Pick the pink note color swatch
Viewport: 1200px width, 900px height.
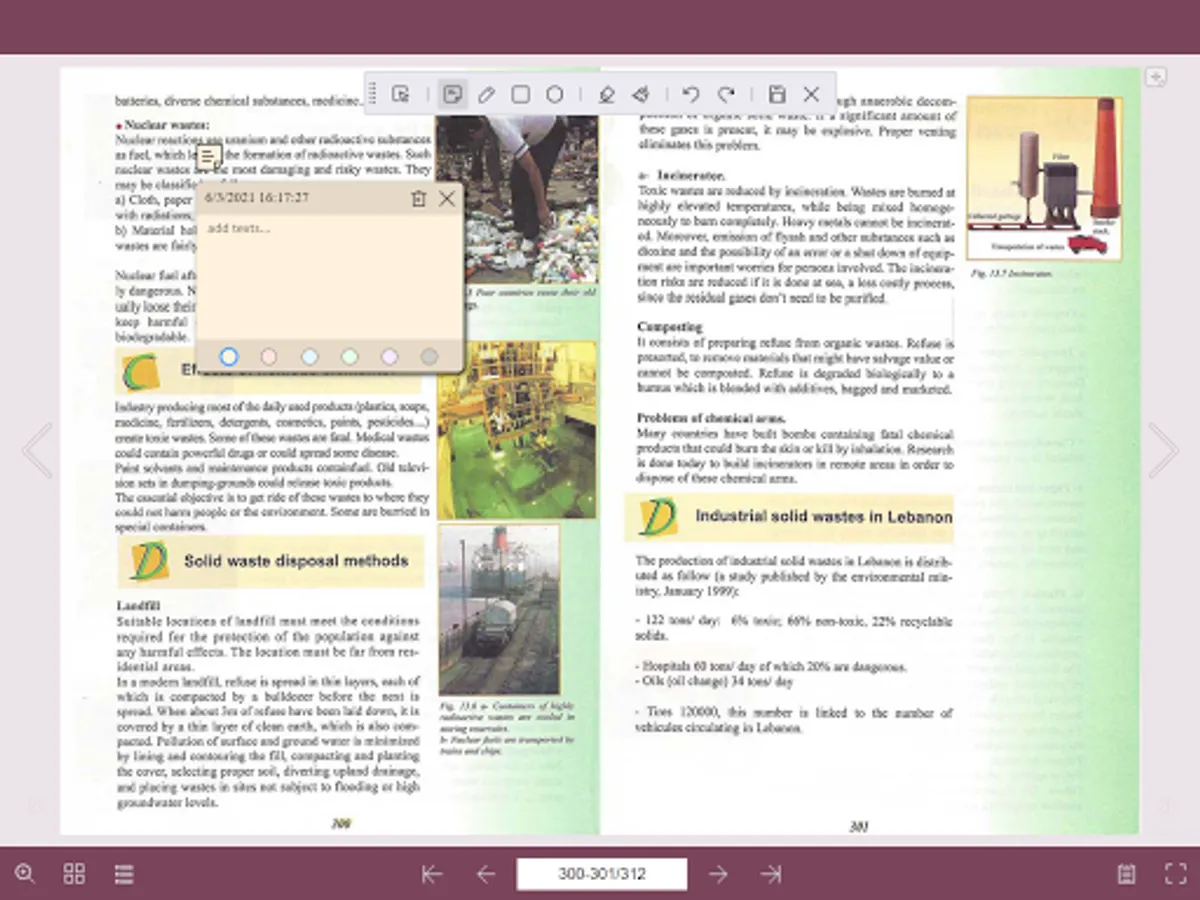tap(269, 357)
